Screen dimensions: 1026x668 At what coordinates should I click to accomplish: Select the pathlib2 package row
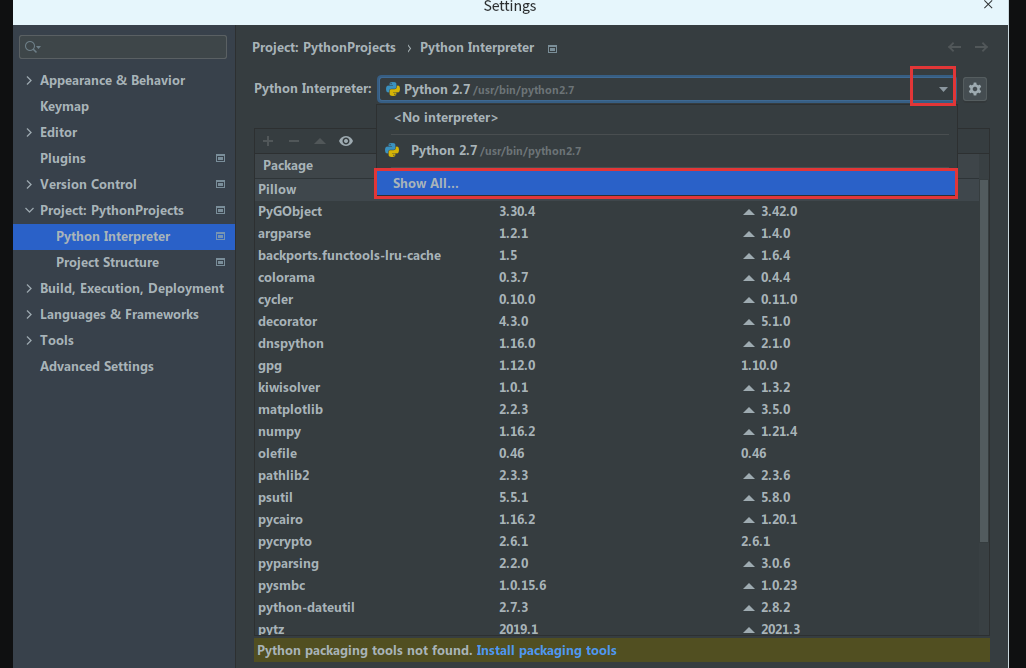[617, 476]
